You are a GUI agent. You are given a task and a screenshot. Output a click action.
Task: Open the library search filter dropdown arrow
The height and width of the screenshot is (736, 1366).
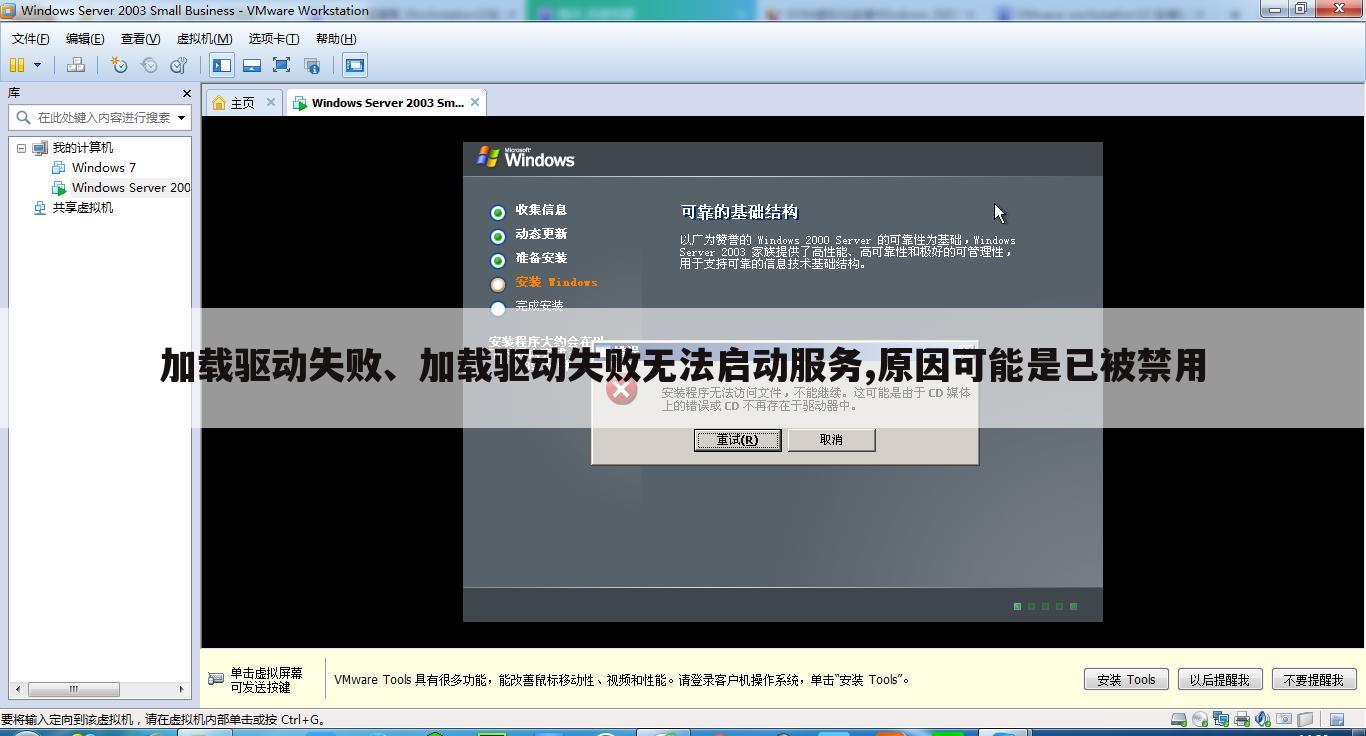(x=181, y=117)
